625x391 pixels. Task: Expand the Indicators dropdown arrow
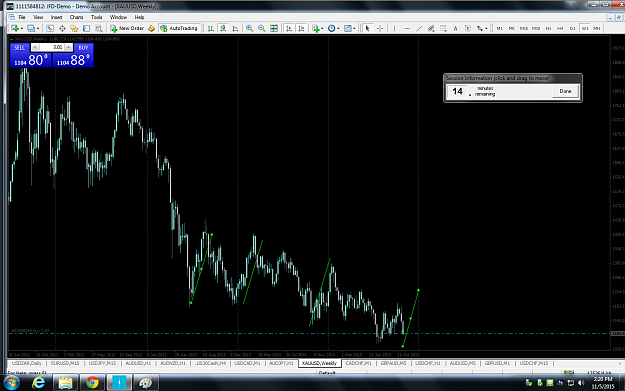322,29
